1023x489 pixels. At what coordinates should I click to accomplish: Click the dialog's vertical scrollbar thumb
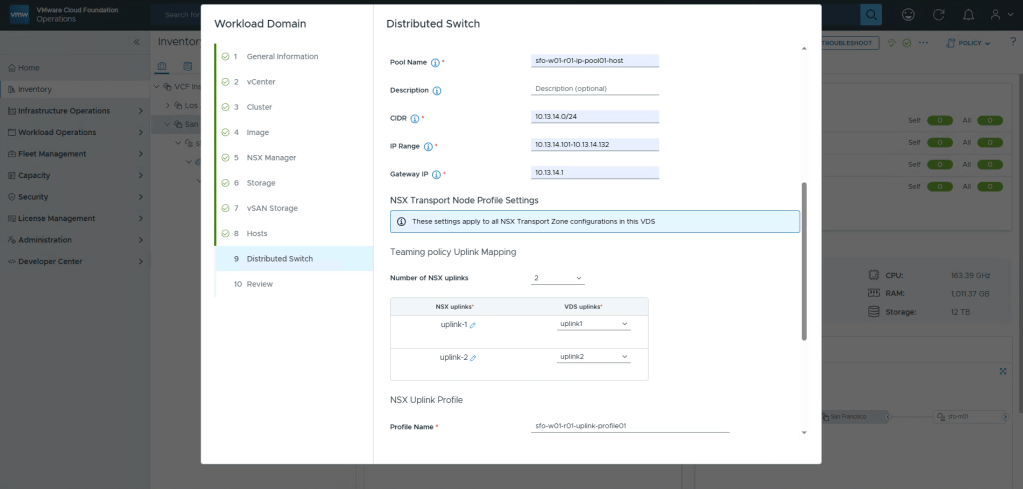[804, 260]
